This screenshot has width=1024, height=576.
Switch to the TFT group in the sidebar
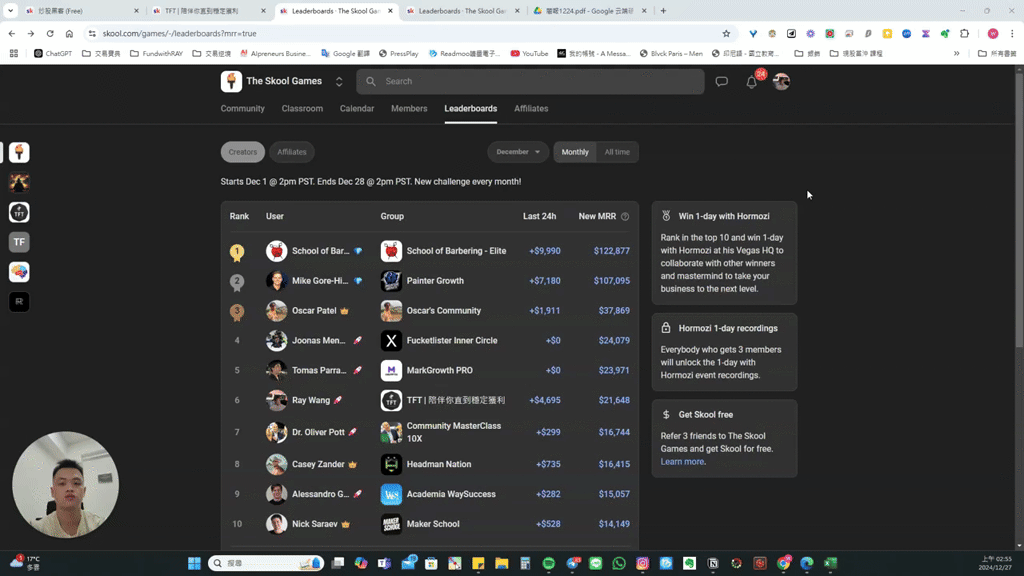tap(19, 212)
